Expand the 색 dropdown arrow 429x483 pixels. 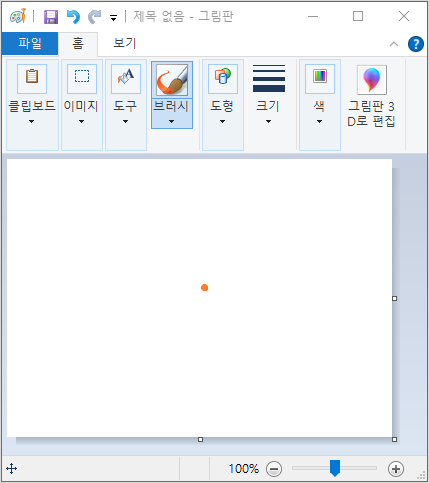pyautogui.click(x=319, y=122)
